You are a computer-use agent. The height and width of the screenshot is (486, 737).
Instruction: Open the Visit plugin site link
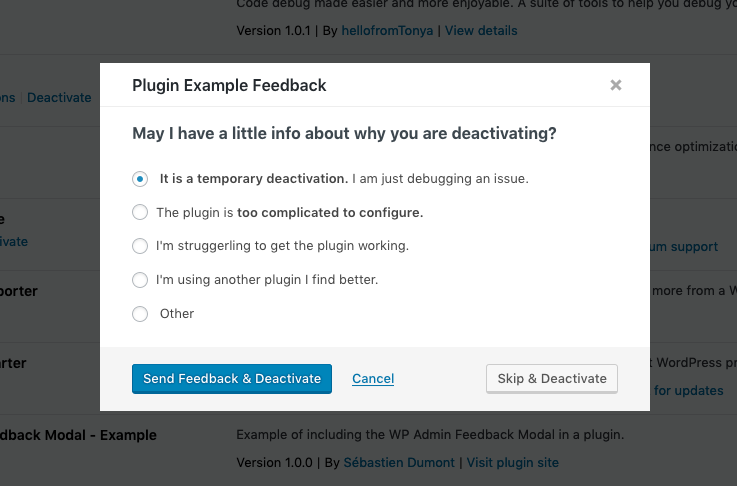pos(513,462)
